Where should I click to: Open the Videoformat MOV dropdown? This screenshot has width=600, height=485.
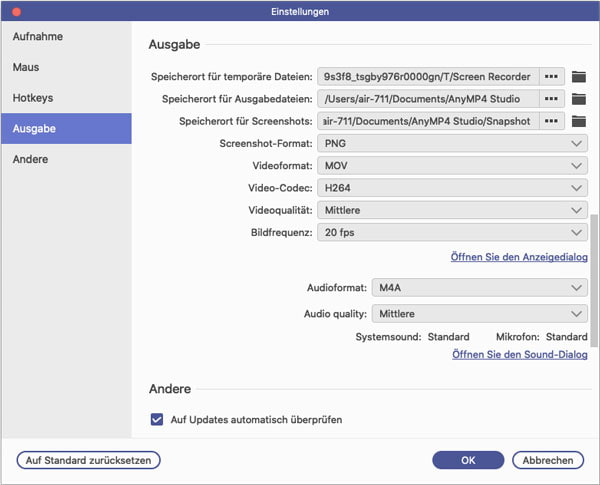(451, 166)
